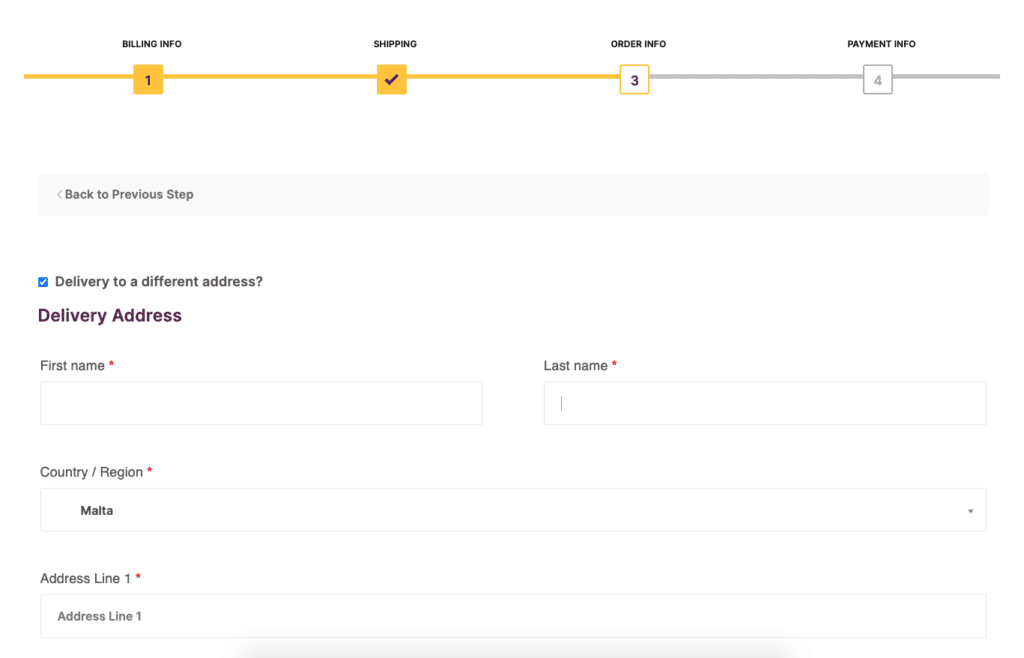Click the back chevron arrow icon
The width and height of the screenshot is (1024, 658).
tap(59, 194)
